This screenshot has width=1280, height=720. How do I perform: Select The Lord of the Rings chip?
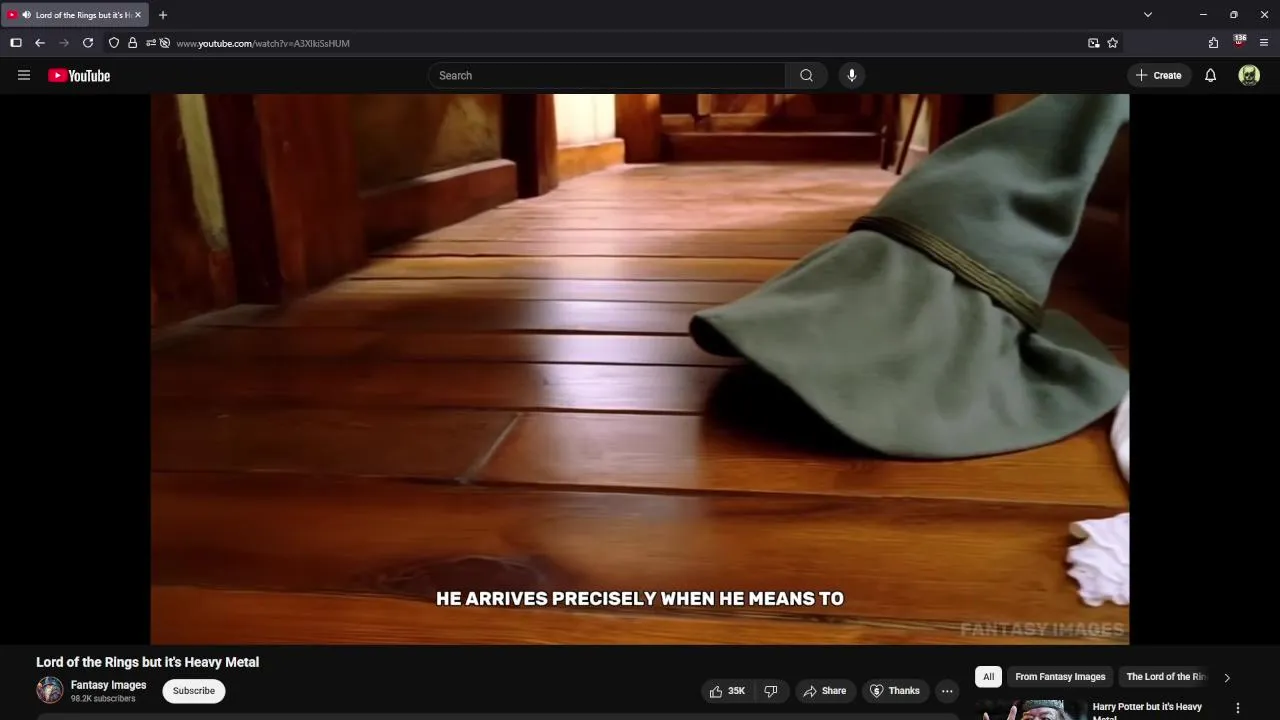click(1166, 677)
